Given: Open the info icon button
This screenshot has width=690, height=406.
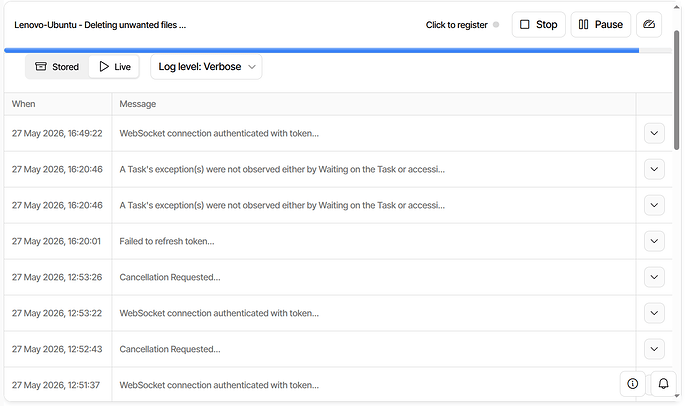Looking at the screenshot, I should [x=632, y=384].
